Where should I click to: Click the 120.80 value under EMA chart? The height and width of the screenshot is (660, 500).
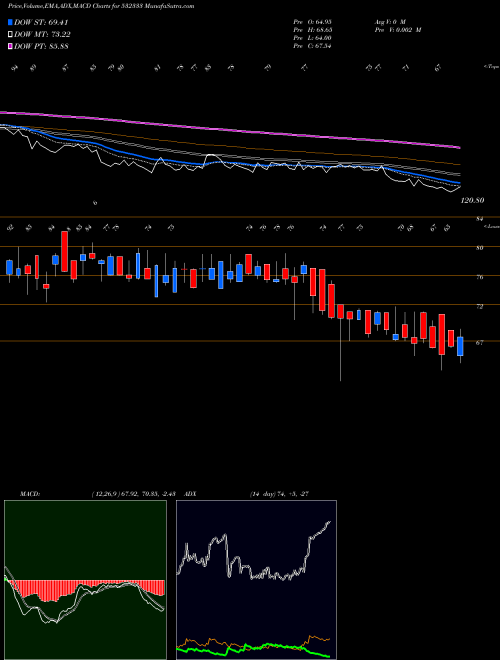point(472,200)
